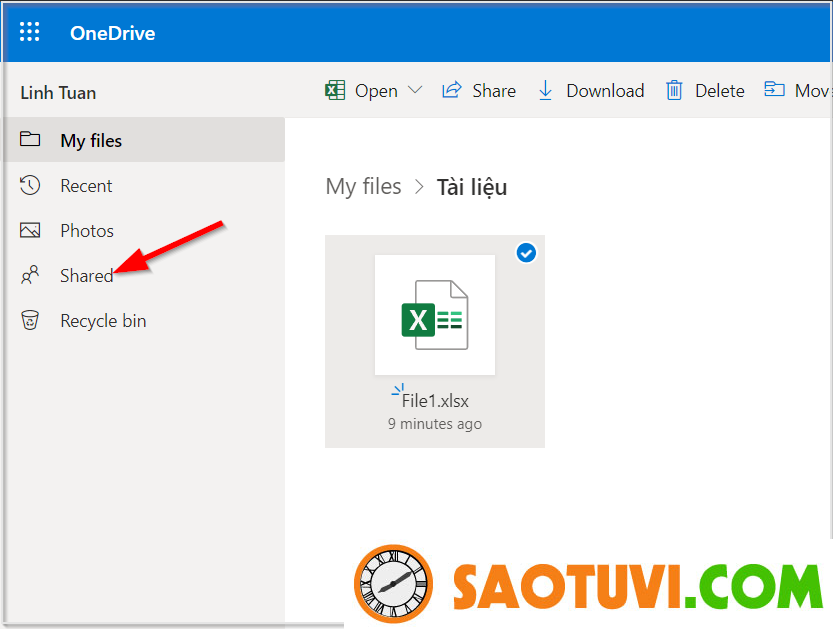The image size is (833, 629).
Task: Click the Excel icon in the toolbar
Action: coord(335,90)
